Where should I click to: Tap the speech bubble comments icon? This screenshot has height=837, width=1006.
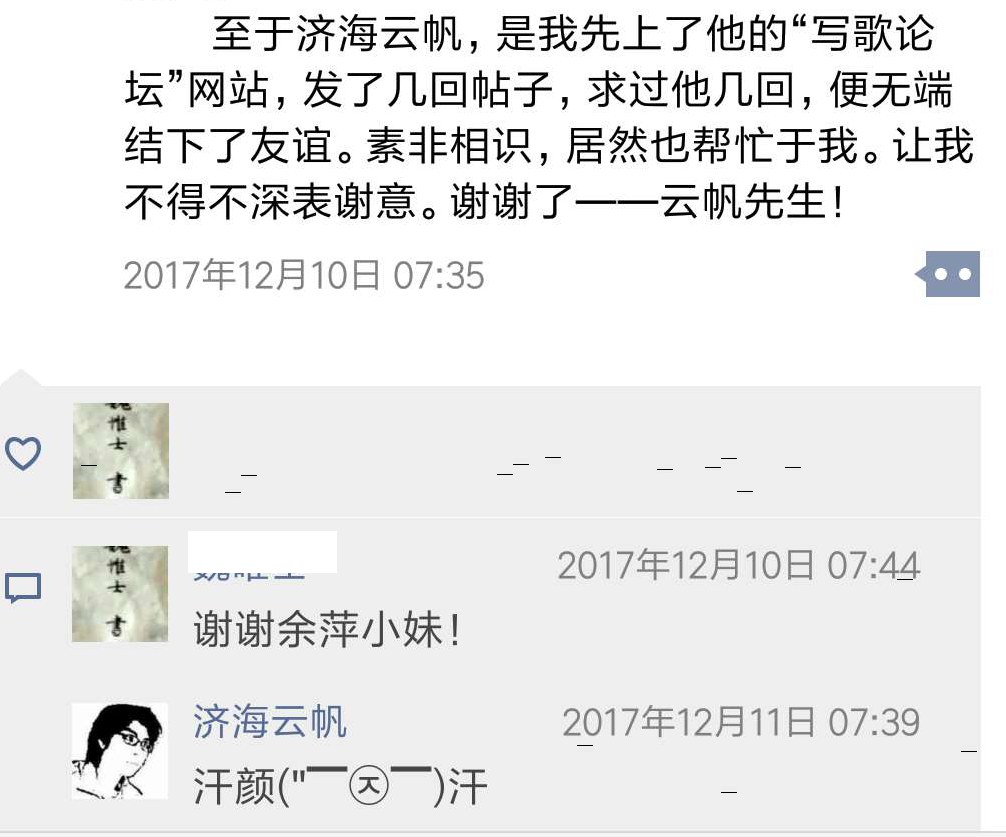point(23,589)
